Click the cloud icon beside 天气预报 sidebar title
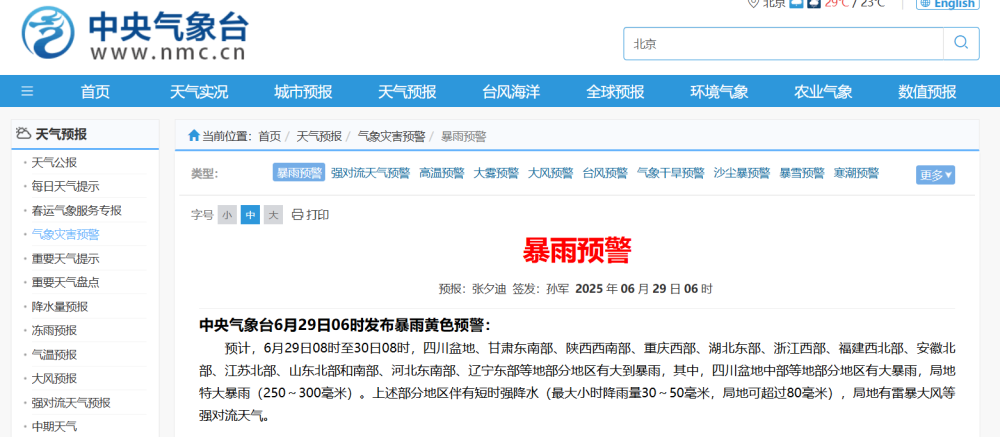Screen dimensions: 1000x437 tap(23, 134)
